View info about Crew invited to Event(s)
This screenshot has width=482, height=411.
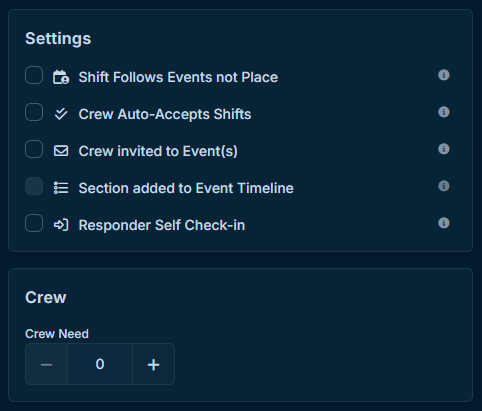click(444, 149)
